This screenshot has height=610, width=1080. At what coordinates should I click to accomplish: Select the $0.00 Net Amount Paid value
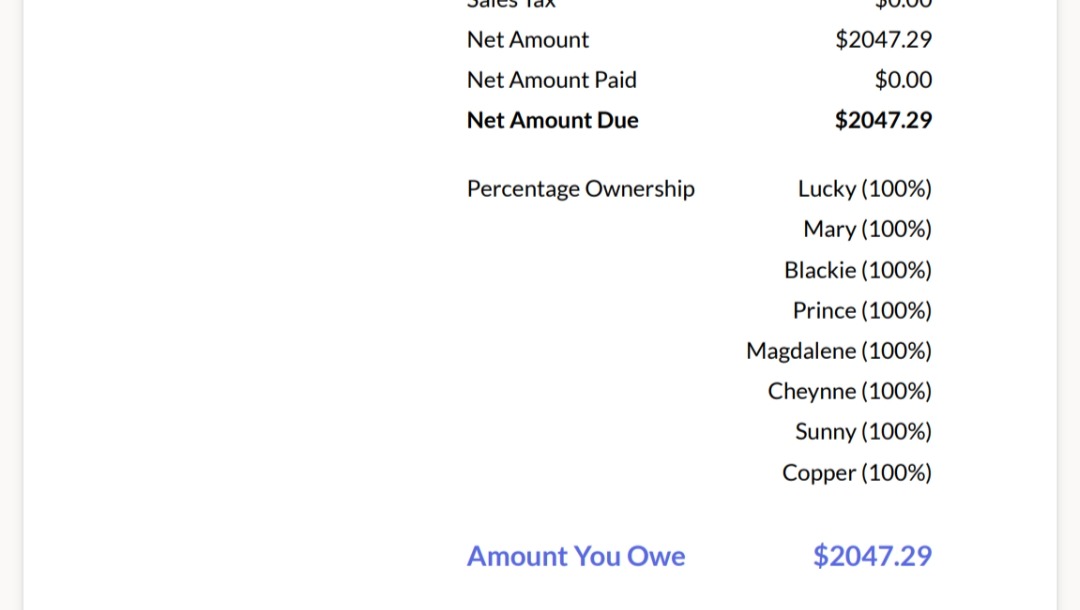point(903,80)
